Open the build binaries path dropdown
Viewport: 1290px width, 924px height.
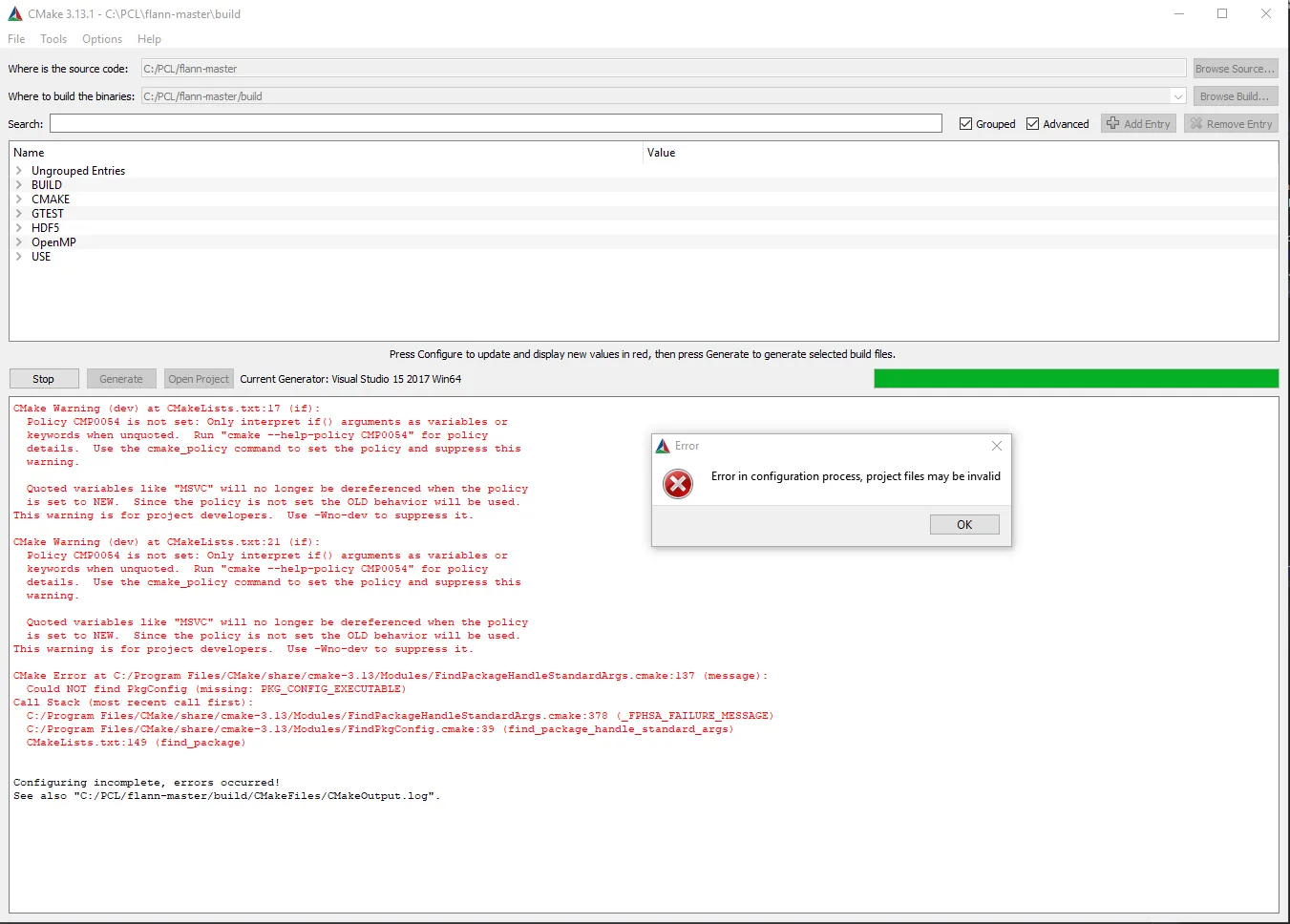point(1178,96)
